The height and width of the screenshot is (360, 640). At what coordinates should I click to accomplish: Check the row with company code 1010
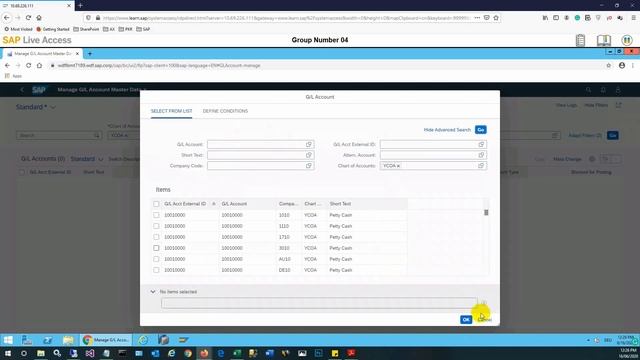point(156,215)
